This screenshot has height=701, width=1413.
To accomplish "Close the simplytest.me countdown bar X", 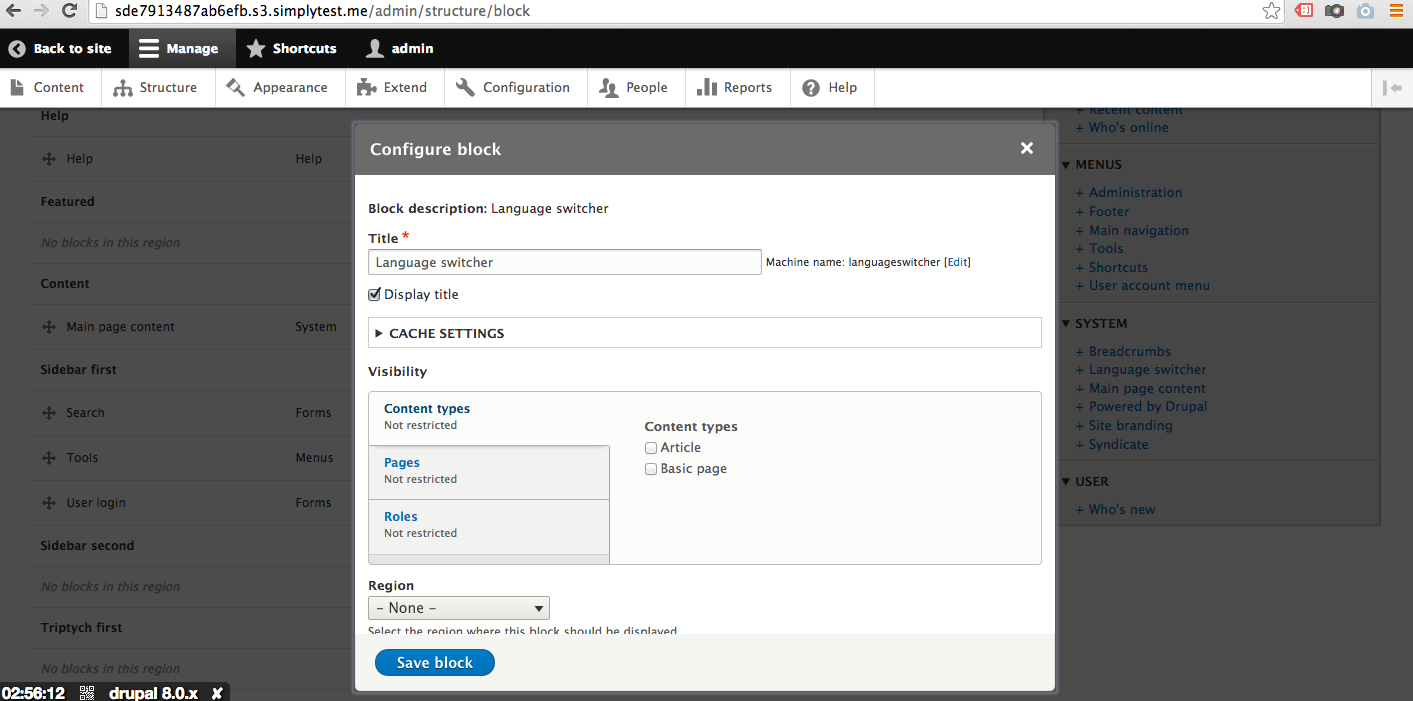I will click(x=217, y=693).
